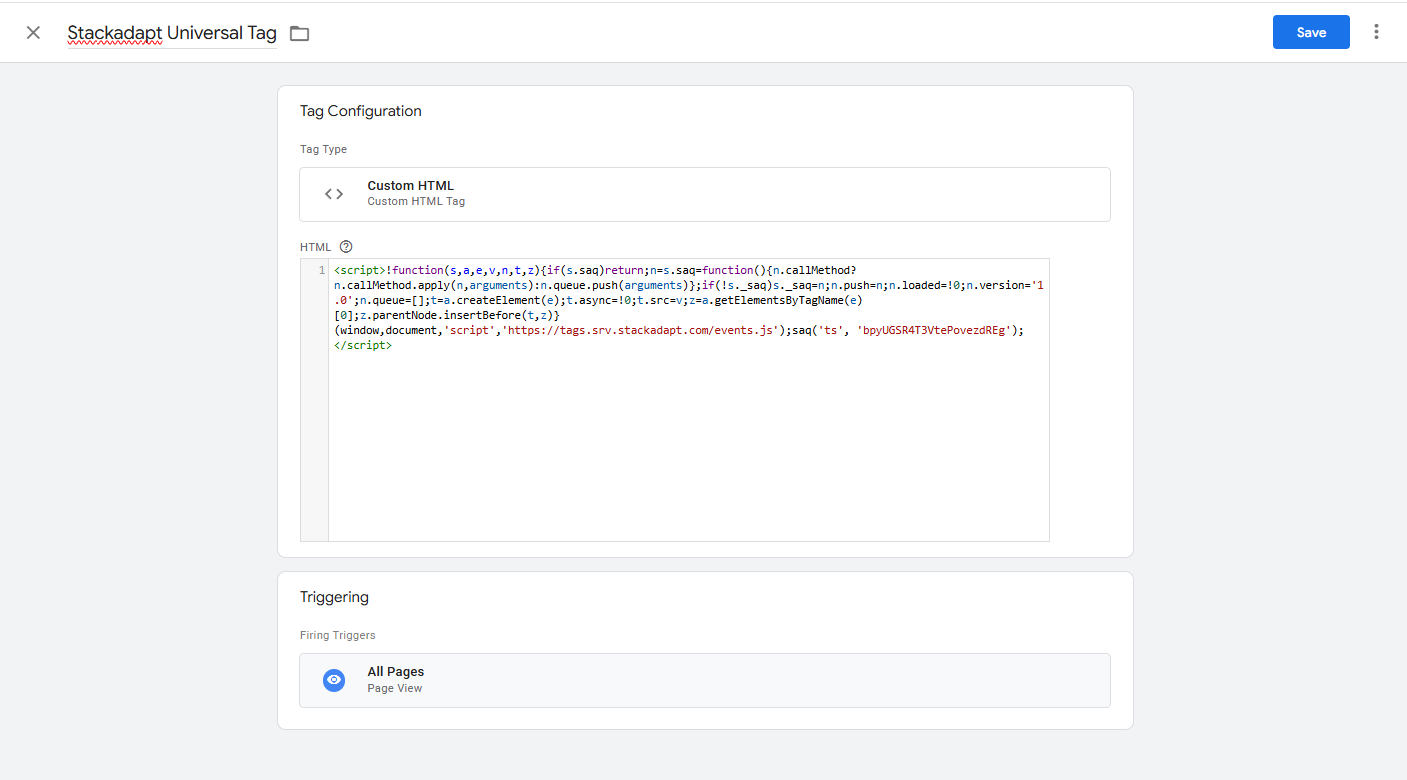Open the folder icon beside tag name
The image size is (1407, 780).
(299, 33)
